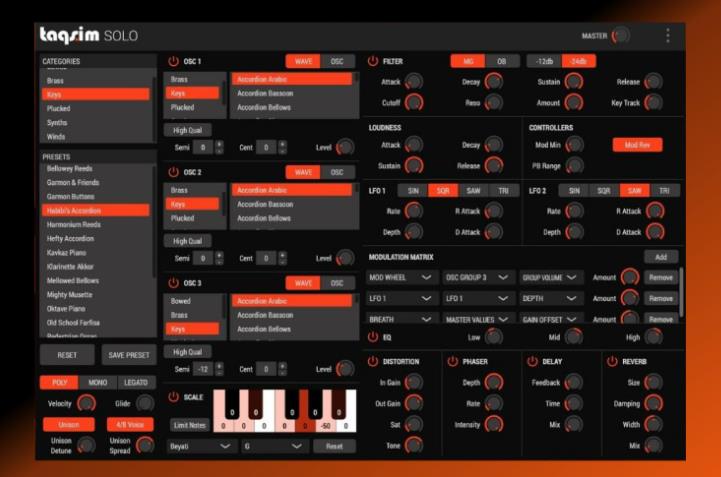
Task: Toggle the Limit Notes button
Action: [x=189, y=425]
